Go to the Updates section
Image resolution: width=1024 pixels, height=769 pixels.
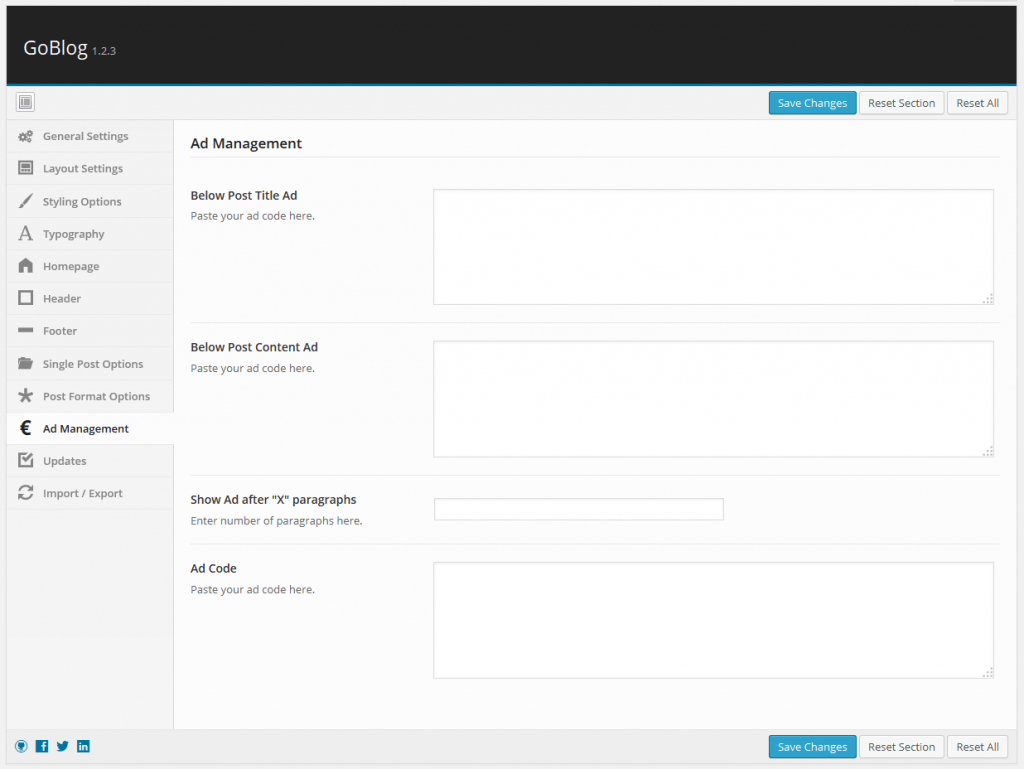pos(64,461)
